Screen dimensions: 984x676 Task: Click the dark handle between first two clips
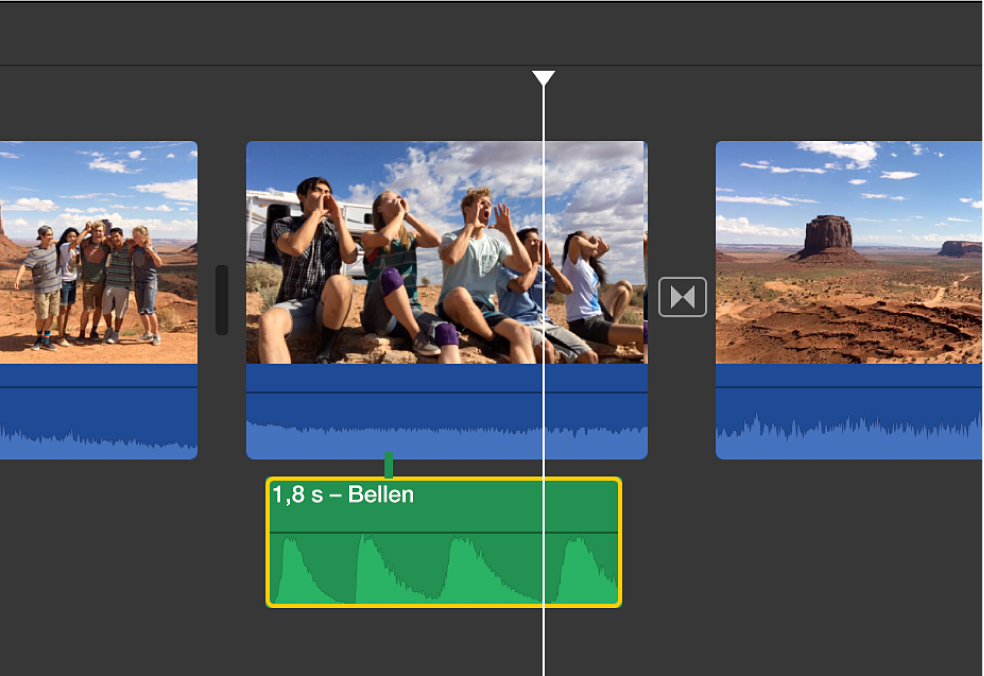(x=222, y=300)
